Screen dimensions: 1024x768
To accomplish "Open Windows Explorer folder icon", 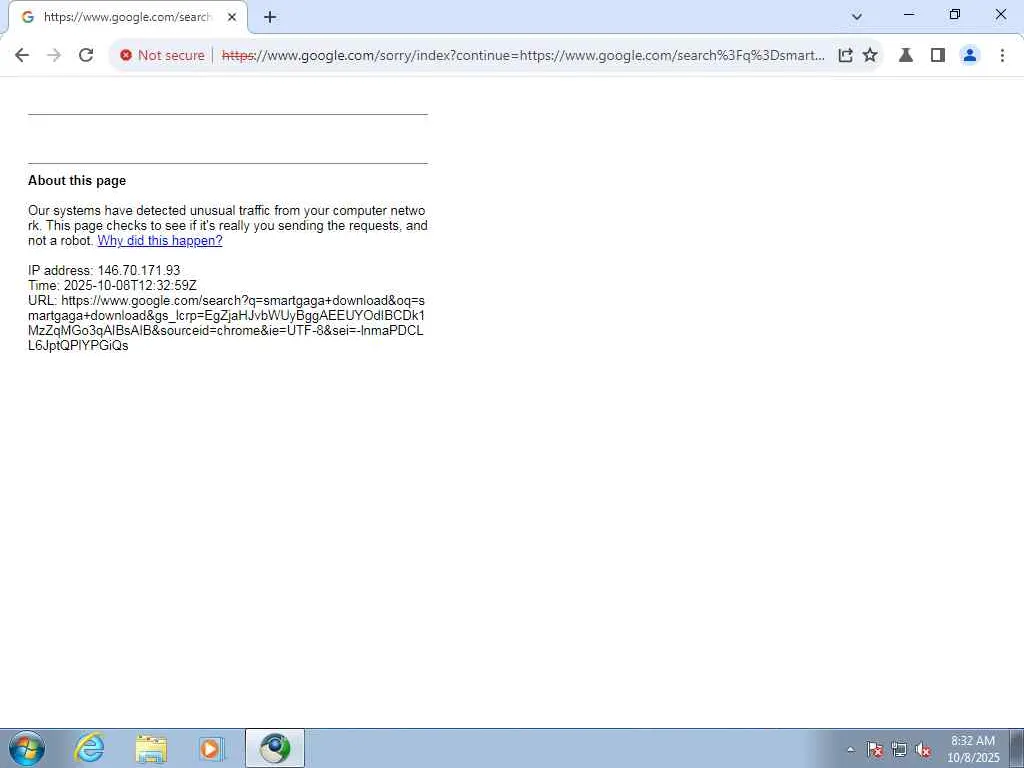I will click(x=151, y=748).
